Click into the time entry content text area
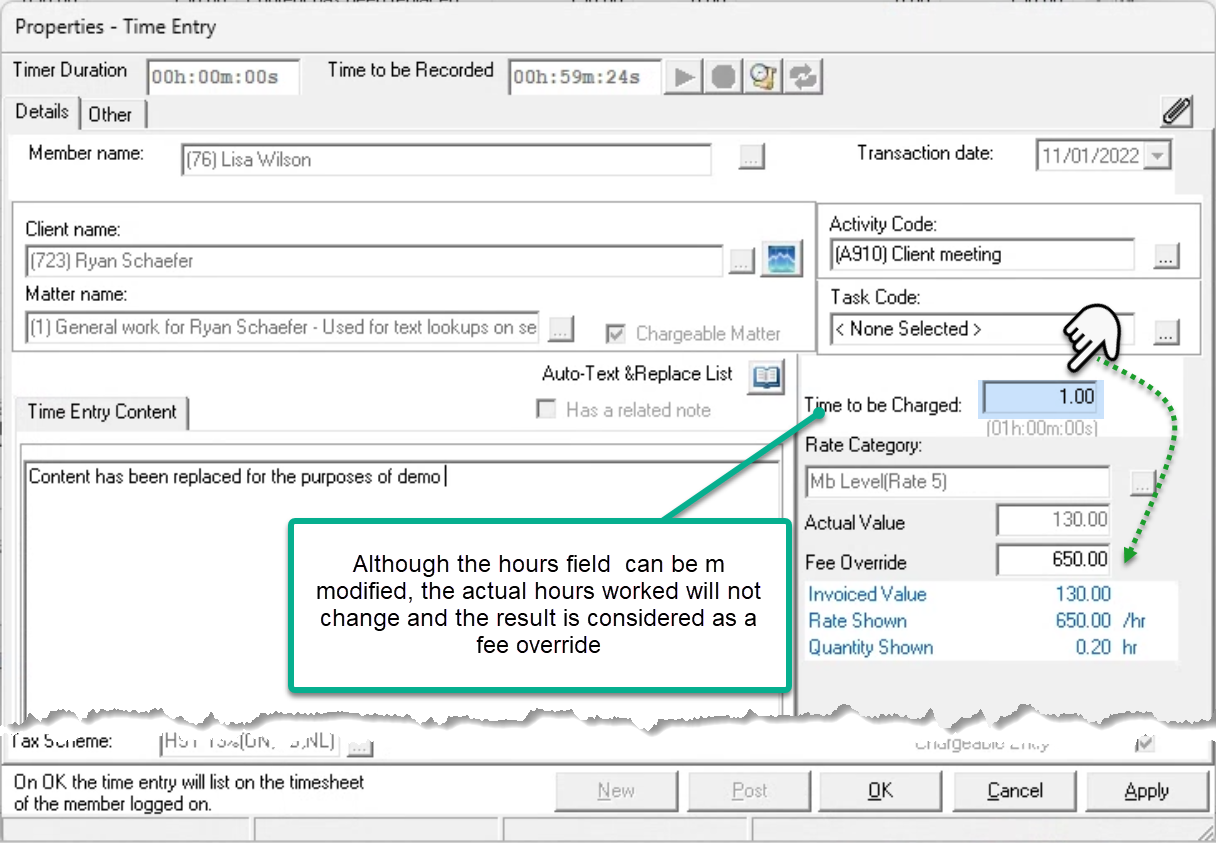This screenshot has height=843, width=1216. click(x=400, y=590)
